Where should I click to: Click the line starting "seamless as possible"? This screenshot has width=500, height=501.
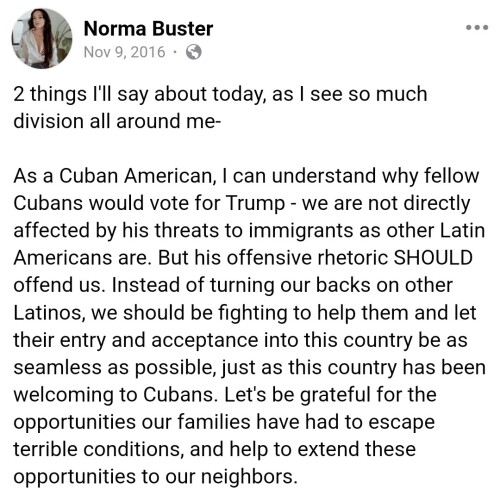tap(250, 368)
